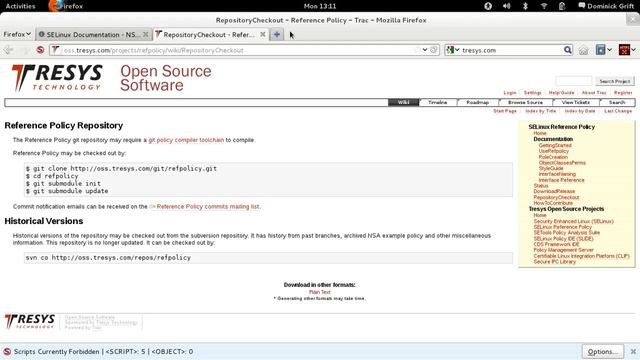This screenshot has height=360, width=640.
Task: Expand the red add-on icon's dropdown arrow
Action: click(633, 50)
